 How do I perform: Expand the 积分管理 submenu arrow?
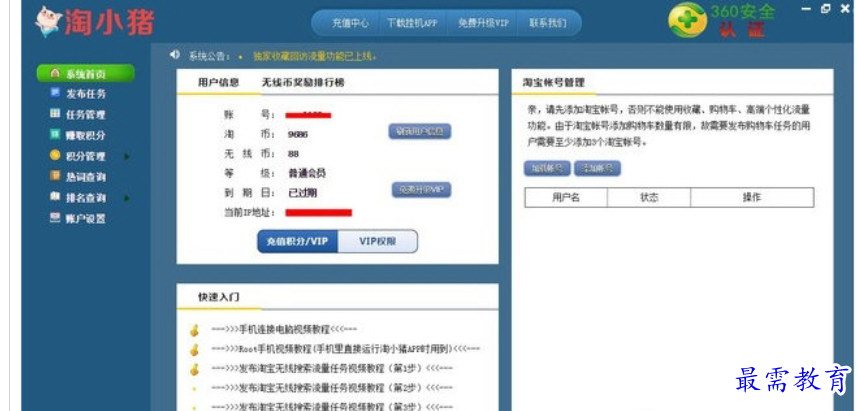point(127,156)
